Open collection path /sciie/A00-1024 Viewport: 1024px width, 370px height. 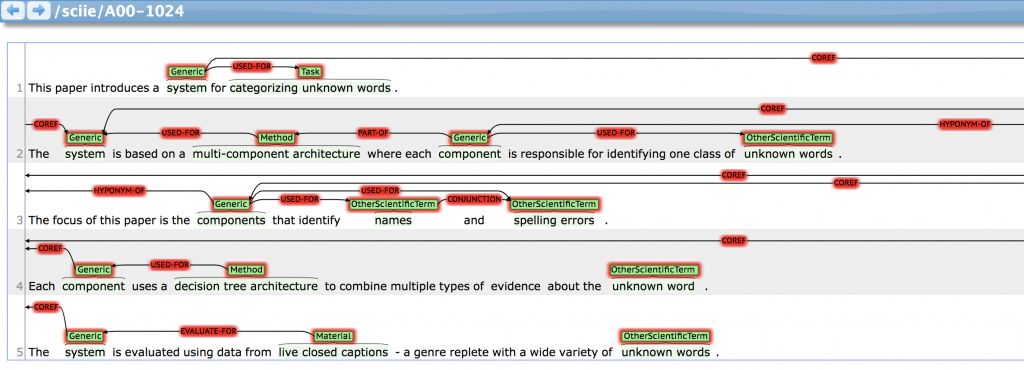[119, 11]
